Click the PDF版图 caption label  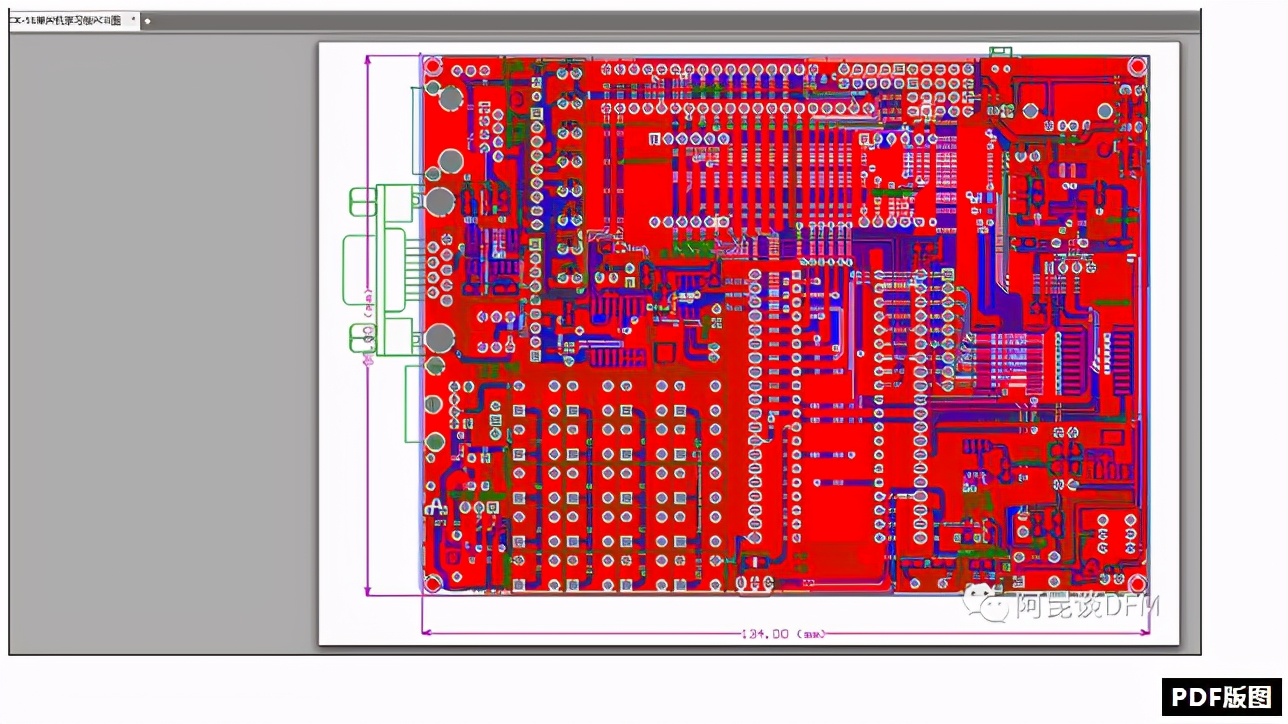(1220, 697)
